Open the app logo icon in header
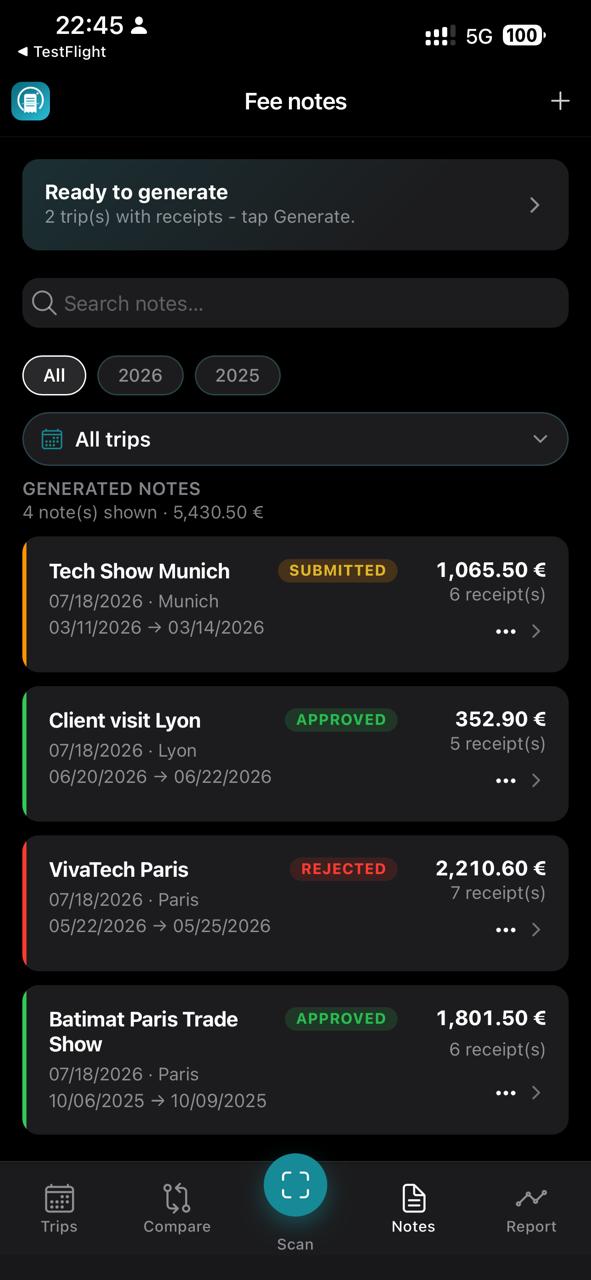Screen dimensions: 591x1280 click(x=31, y=101)
